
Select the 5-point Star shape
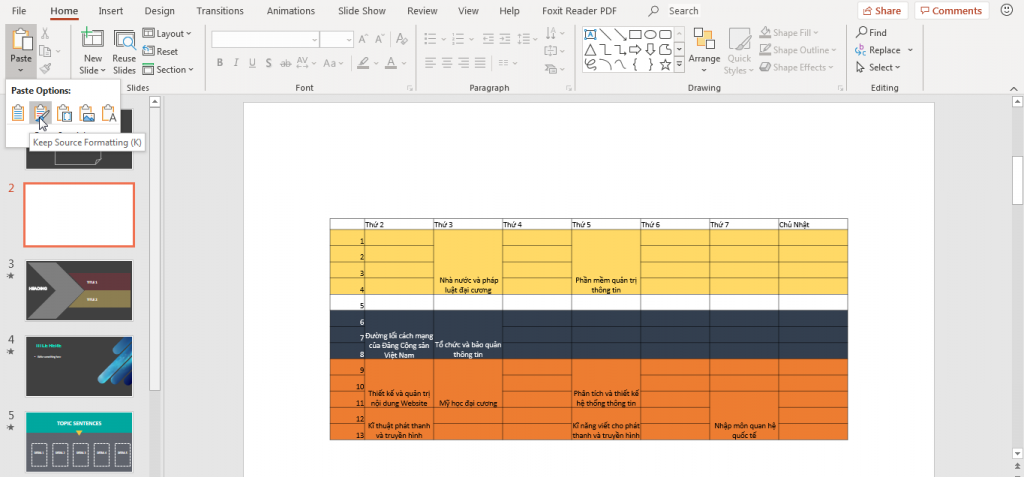point(665,65)
